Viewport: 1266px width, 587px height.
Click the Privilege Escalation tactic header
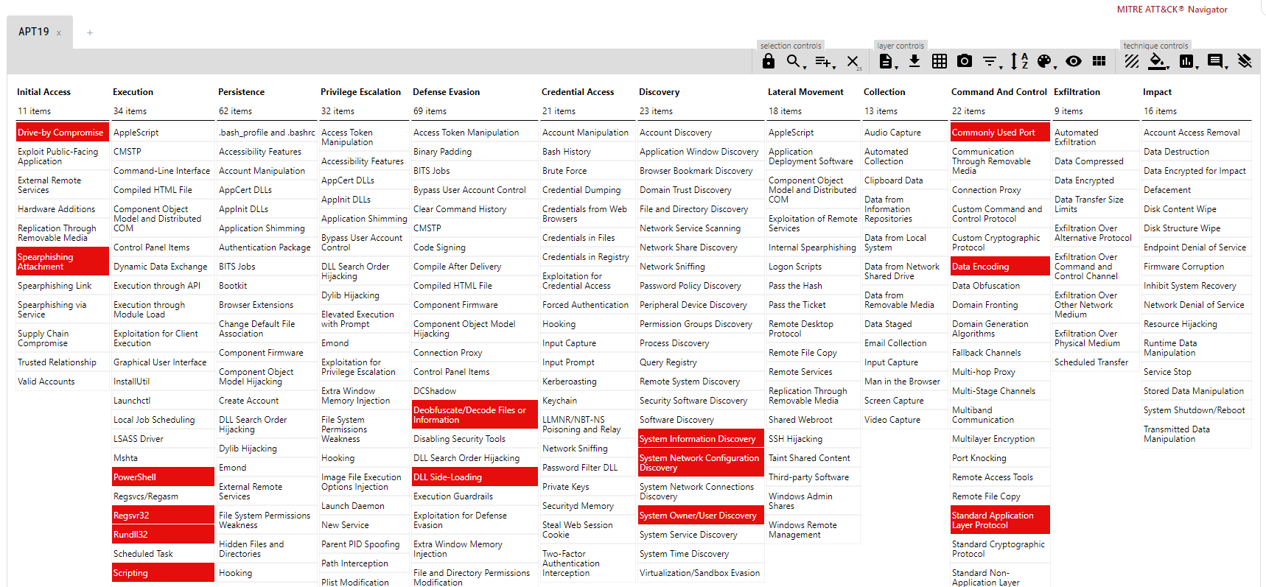coord(360,92)
